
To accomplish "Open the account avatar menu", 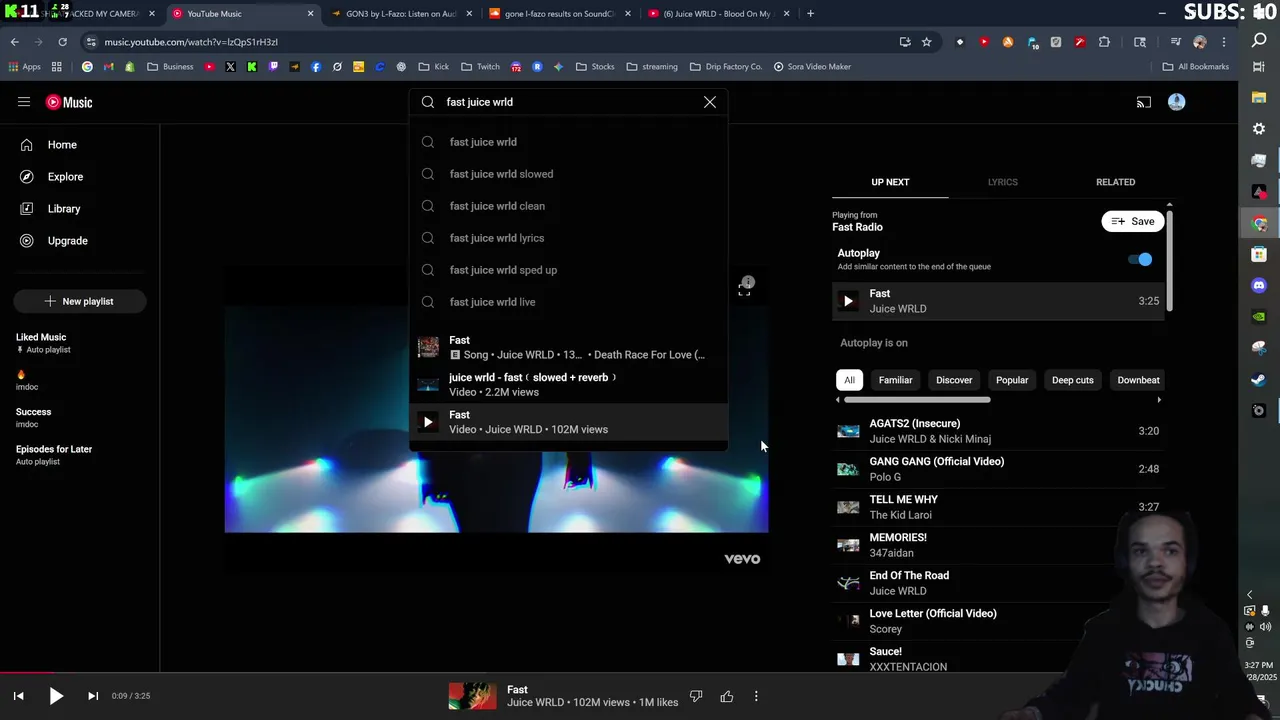I will 1177,102.
